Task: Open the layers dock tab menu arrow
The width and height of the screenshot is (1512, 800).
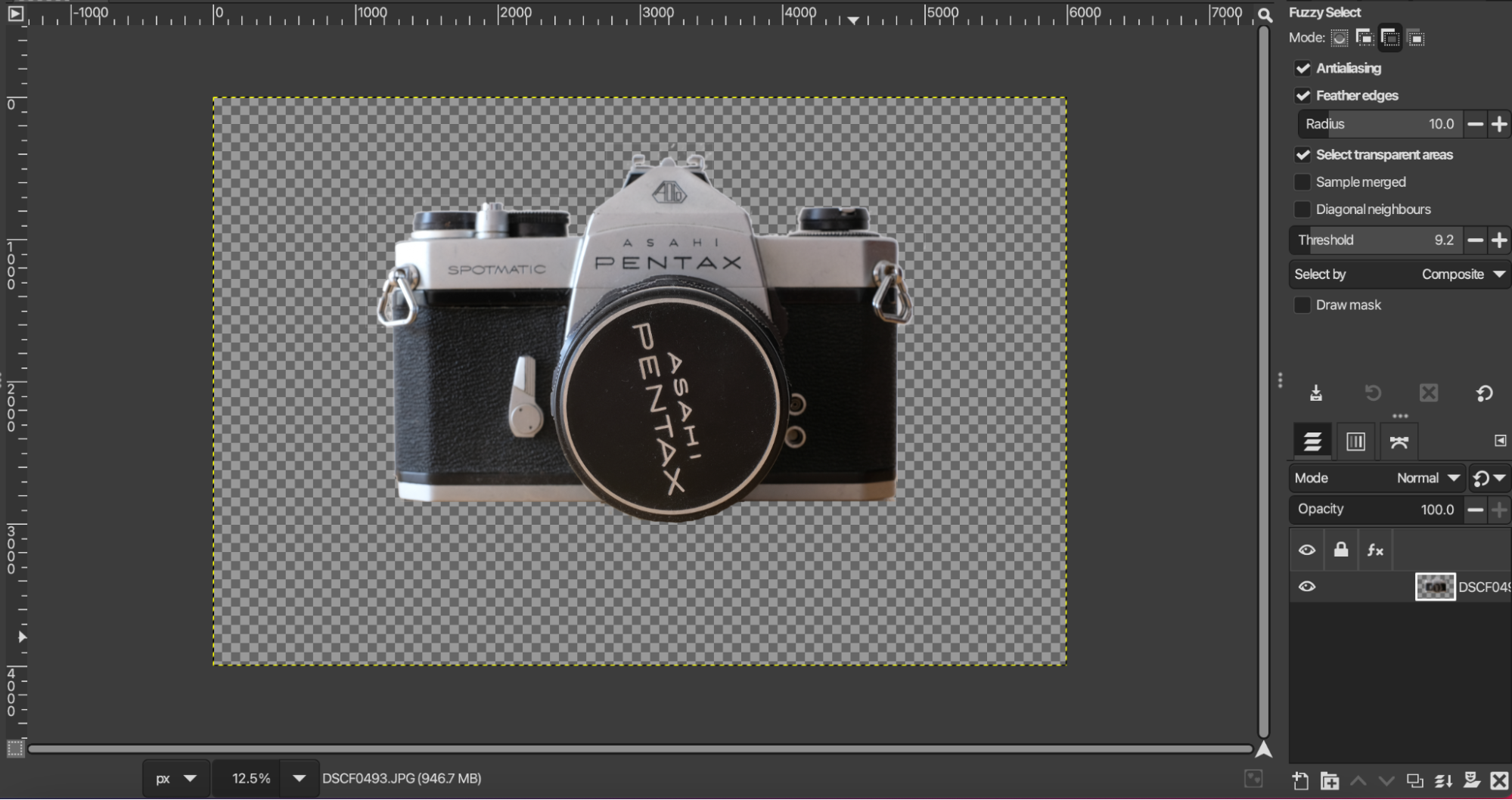Action: [x=1501, y=441]
